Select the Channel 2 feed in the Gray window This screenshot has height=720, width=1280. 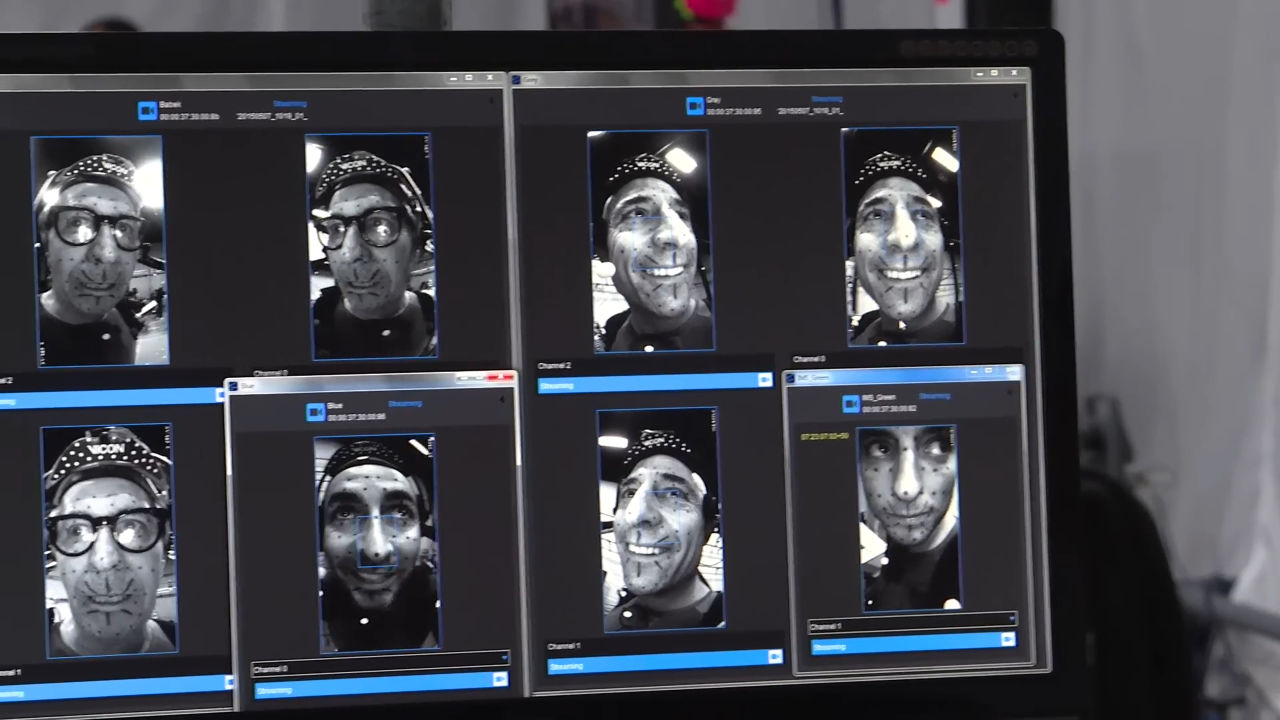(x=651, y=241)
